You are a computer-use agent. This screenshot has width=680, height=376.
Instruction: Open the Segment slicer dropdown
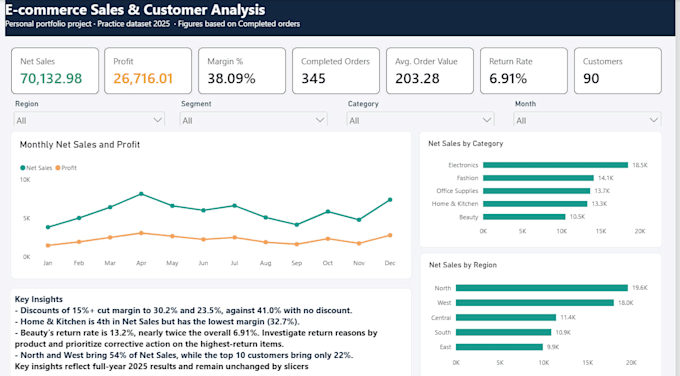coord(253,120)
